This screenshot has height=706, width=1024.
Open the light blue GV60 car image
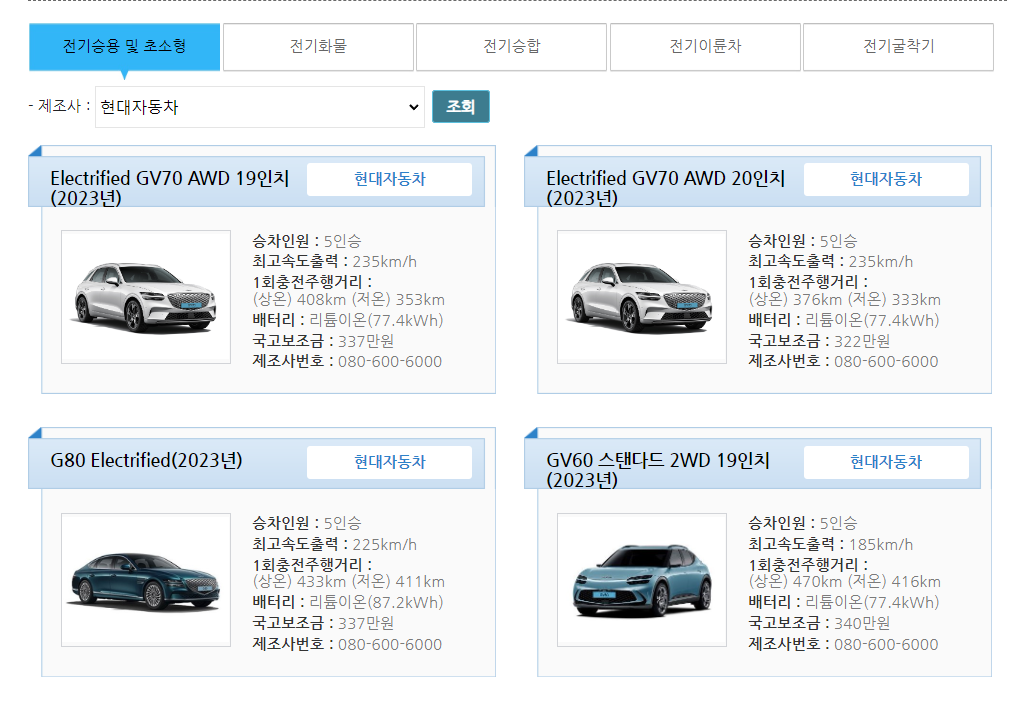[642, 580]
